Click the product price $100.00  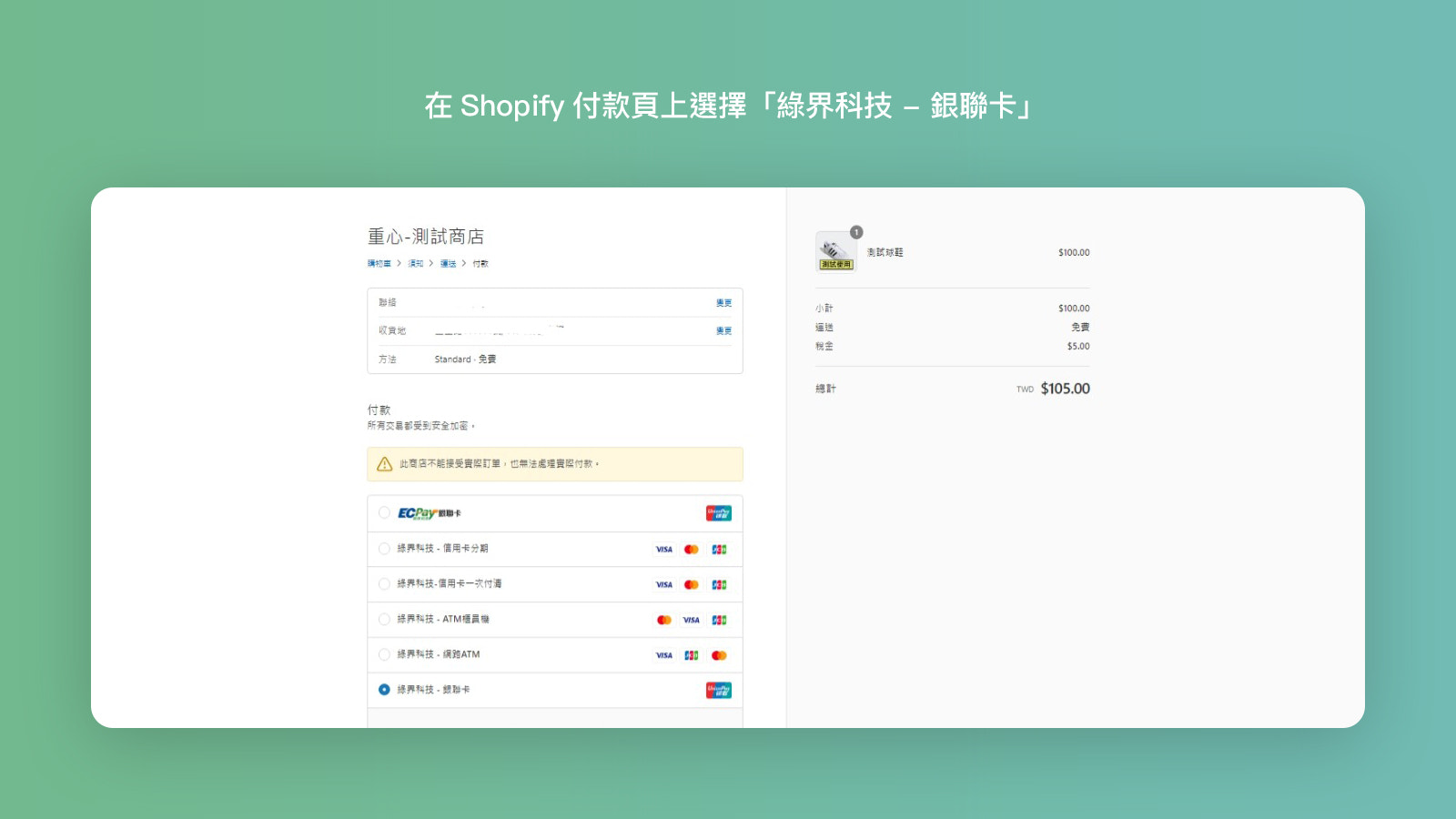(x=1074, y=253)
